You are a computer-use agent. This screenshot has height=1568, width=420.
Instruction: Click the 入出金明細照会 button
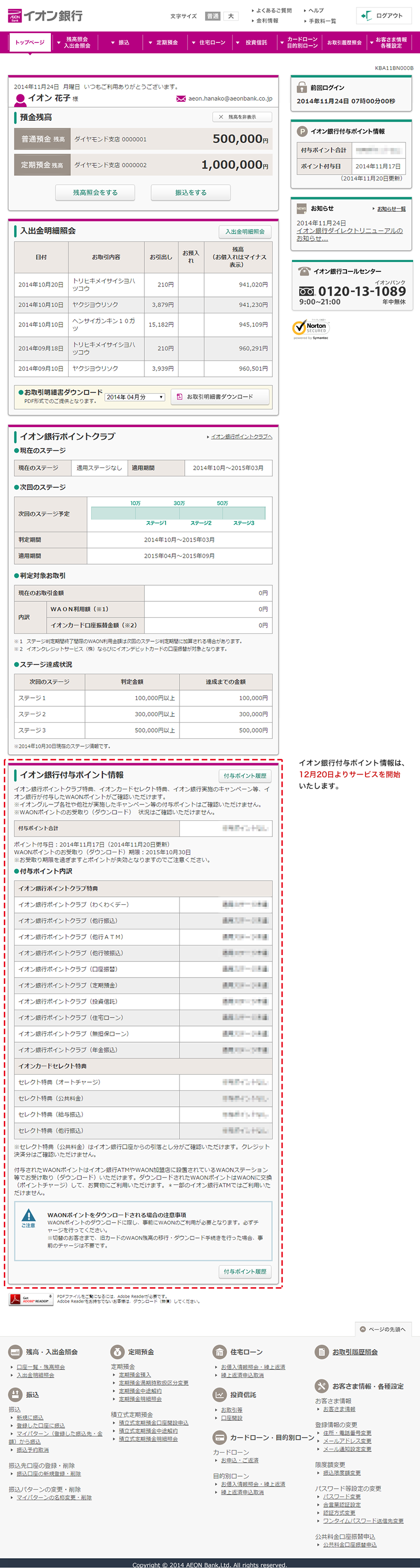pos(245,231)
